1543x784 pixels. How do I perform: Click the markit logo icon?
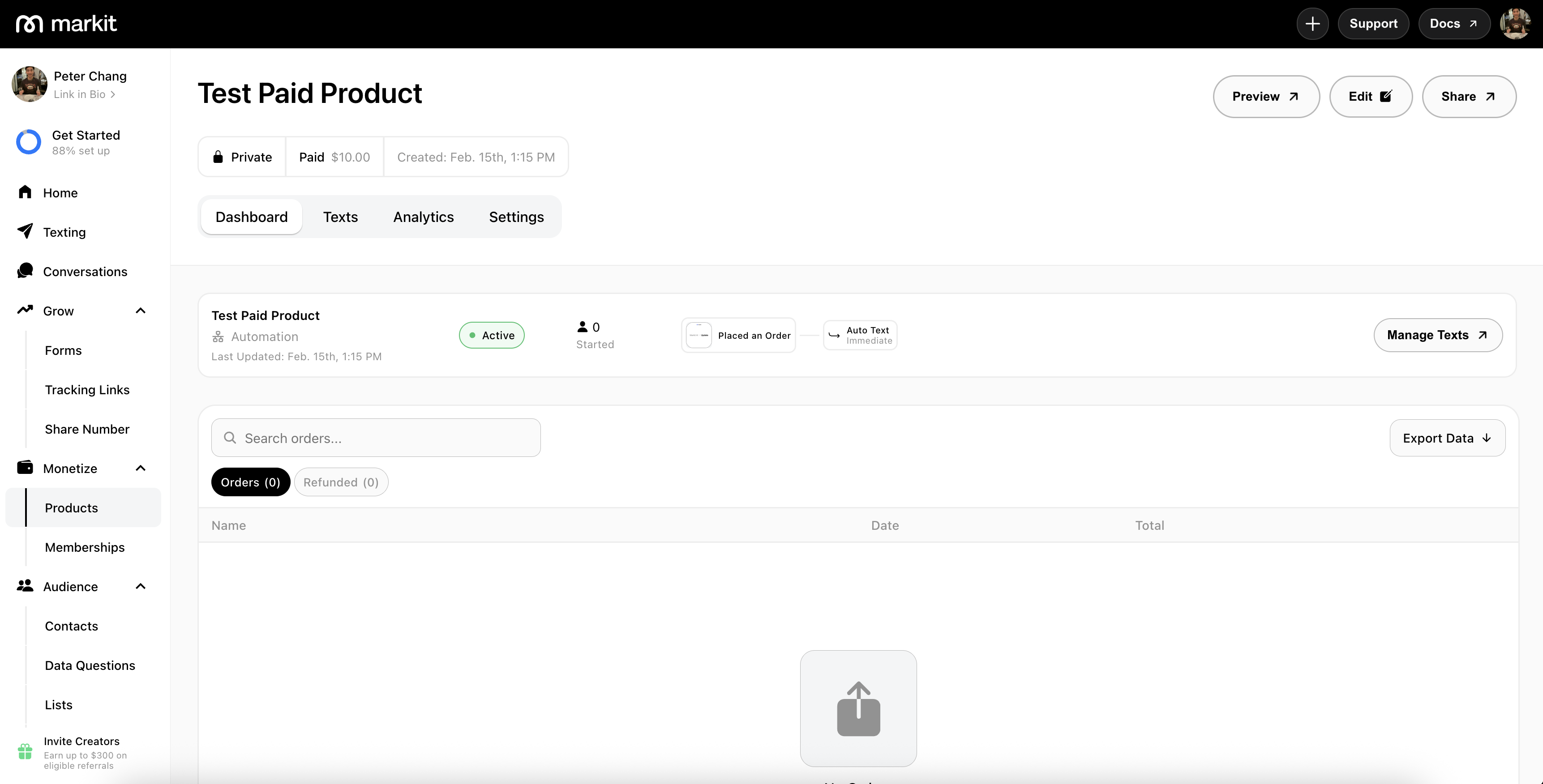(x=30, y=24)
